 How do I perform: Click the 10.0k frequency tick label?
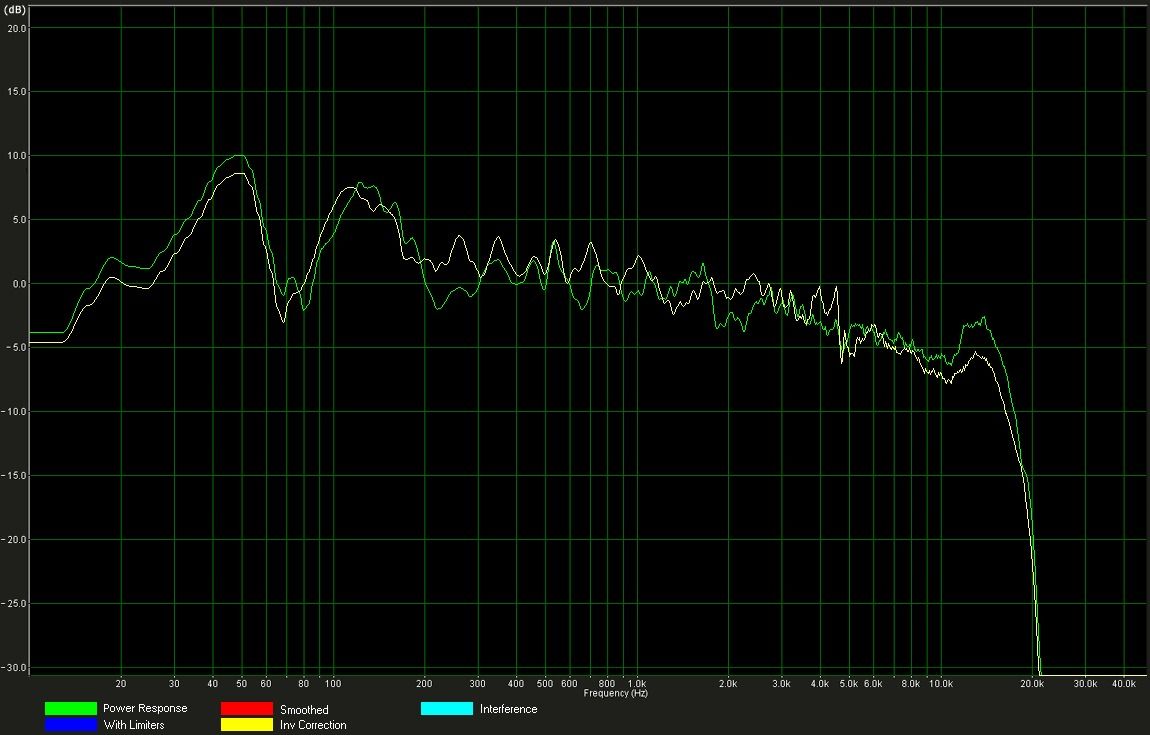[941, 684]
